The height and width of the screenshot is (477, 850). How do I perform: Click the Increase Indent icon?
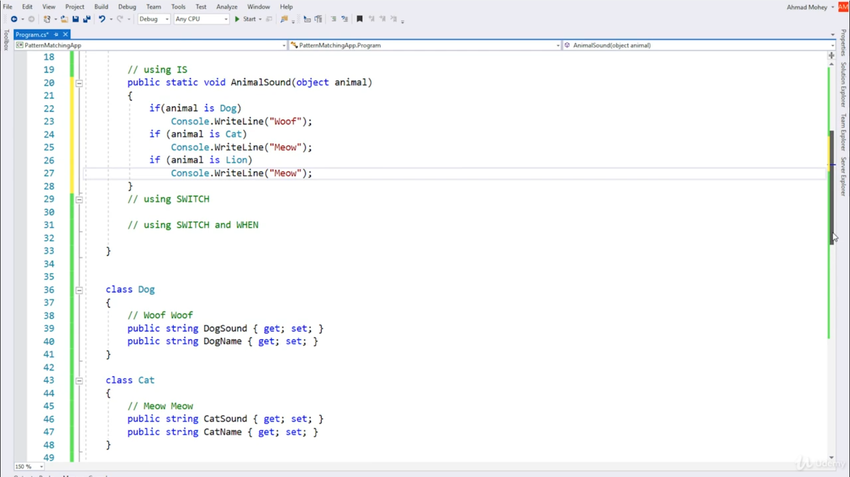pyautogui.click(x=345, y=19)
